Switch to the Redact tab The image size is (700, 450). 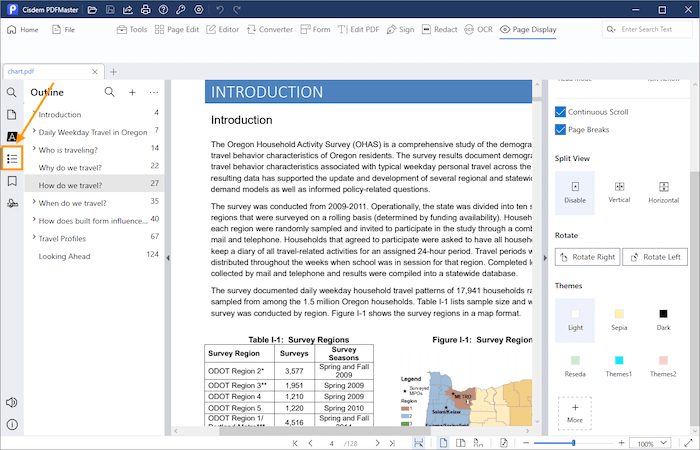tap(440, 29)
